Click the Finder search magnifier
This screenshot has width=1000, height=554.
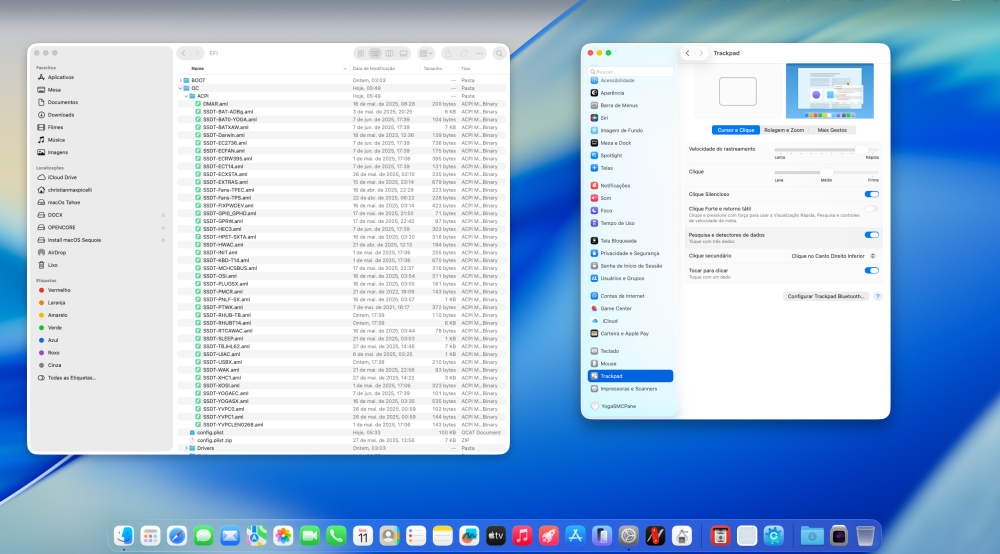(x=499, y=54)
